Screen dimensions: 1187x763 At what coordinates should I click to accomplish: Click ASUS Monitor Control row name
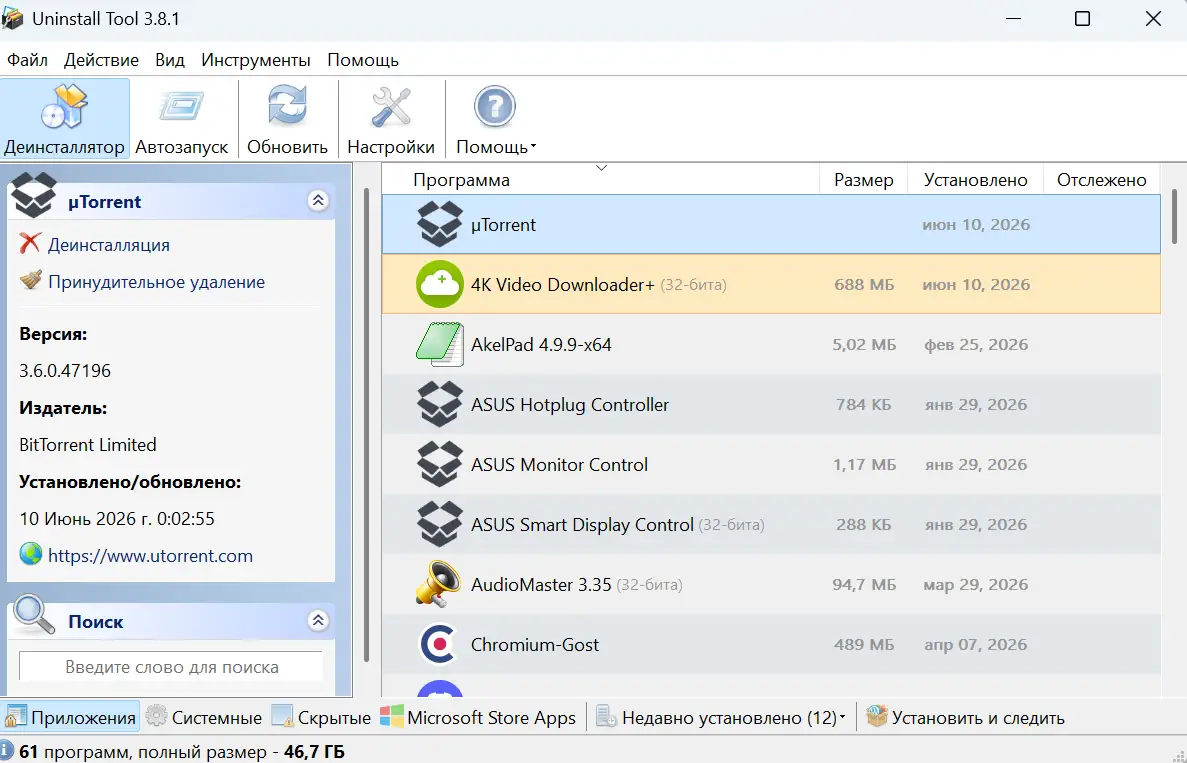(559, 464)
